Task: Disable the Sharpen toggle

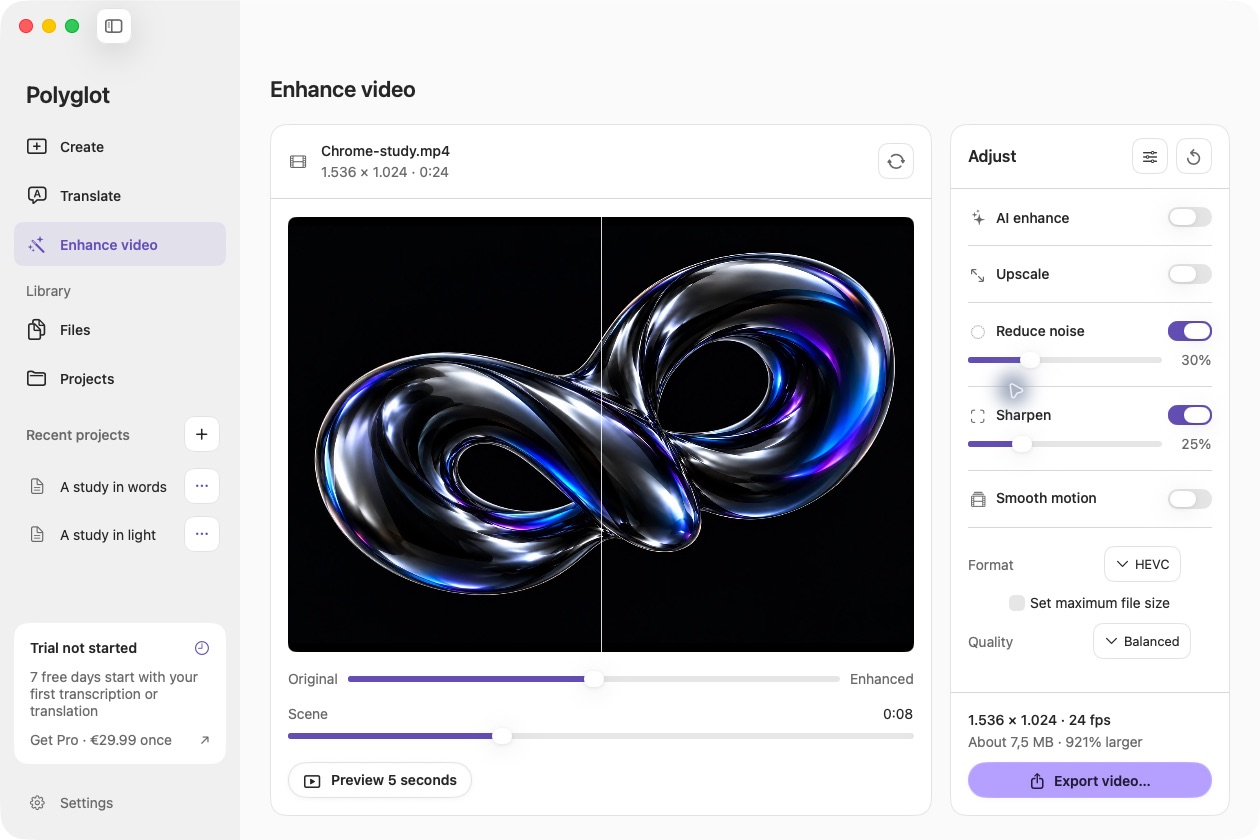Action: [1190, 415]
